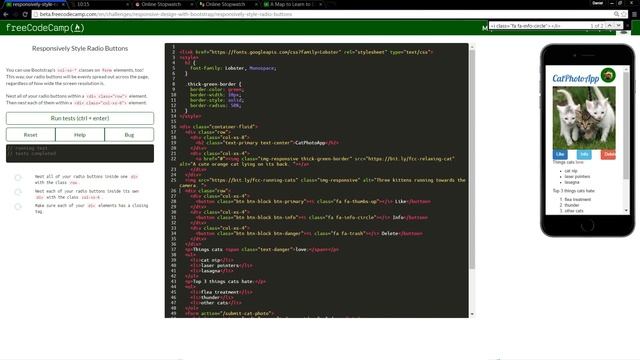Click the round cat image in phone preview
640x360 pixels.
pyautogui.click(x=608, y=76)
